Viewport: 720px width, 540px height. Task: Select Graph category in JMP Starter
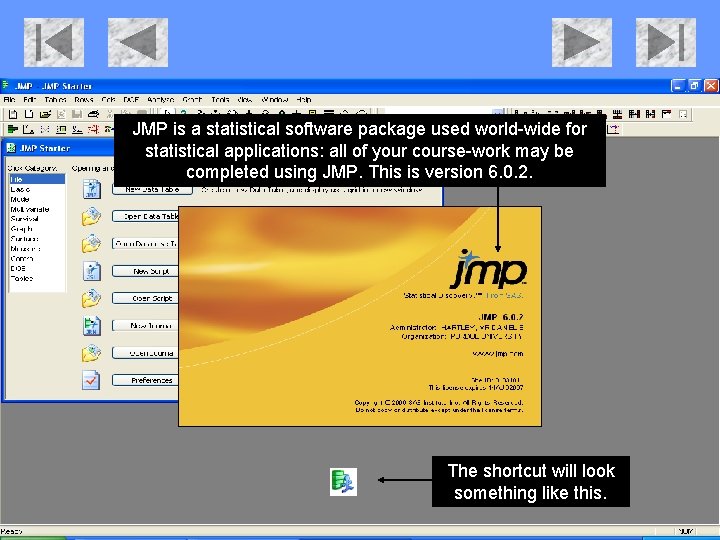(37, 229)
